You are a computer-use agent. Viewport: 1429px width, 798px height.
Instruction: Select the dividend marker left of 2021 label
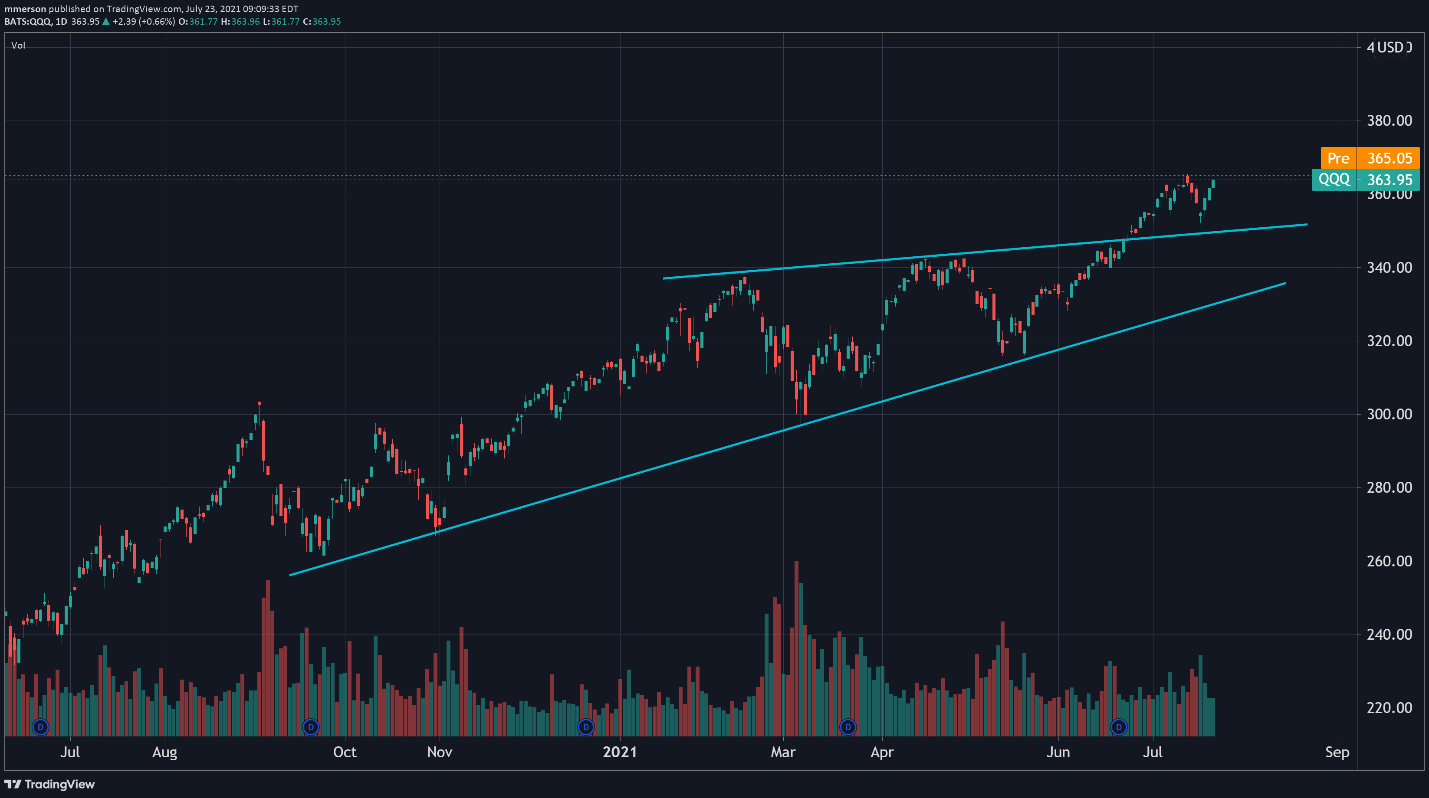(586, 726)
